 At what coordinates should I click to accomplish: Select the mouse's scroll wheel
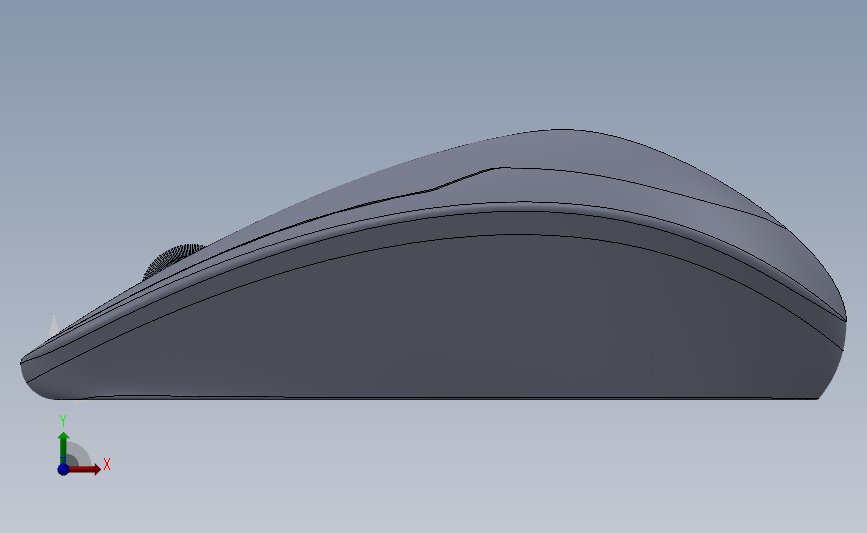[169, 259]
